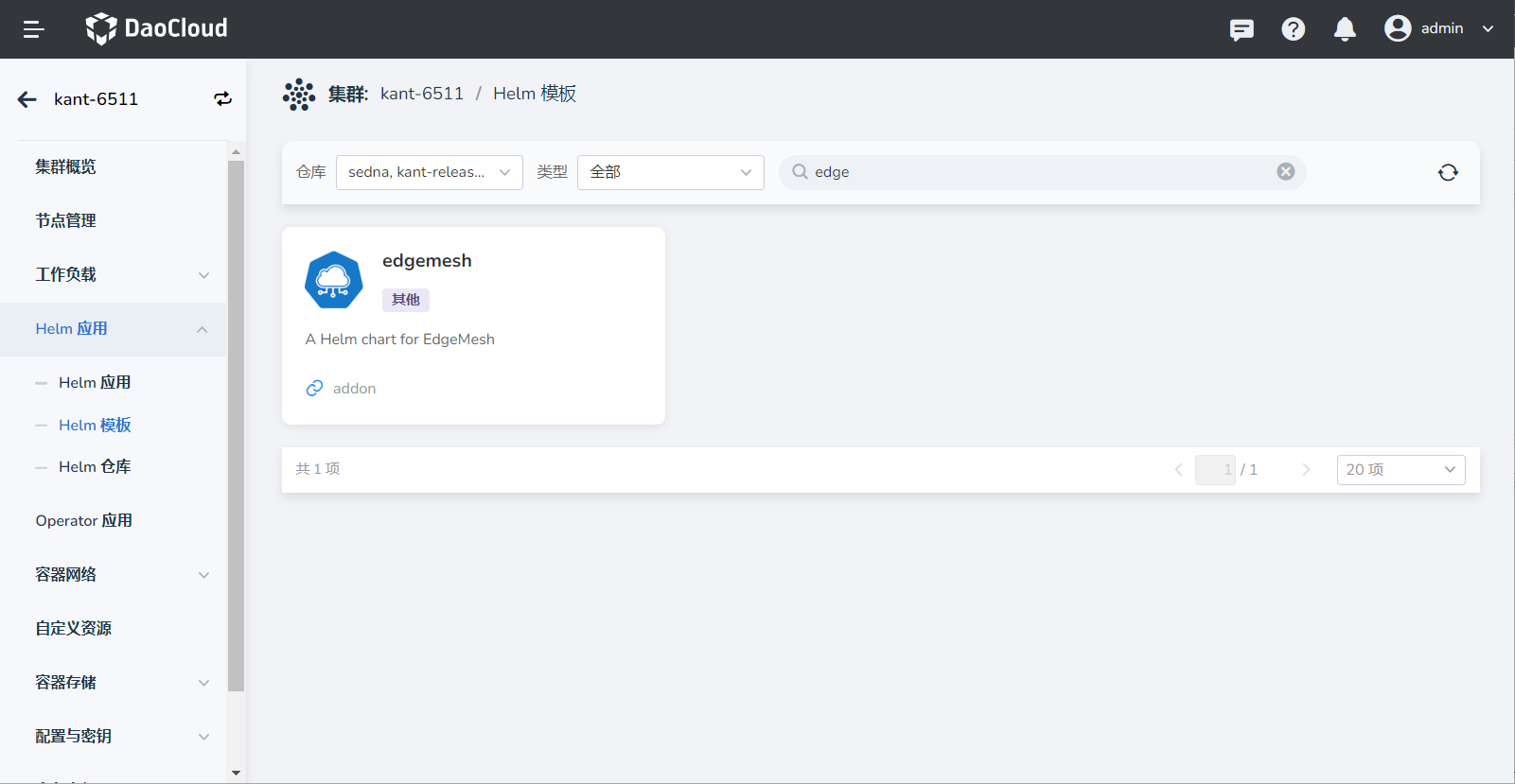Open the admin user menu
Screen dimensions: 1515x784
tap(1438, 28)
